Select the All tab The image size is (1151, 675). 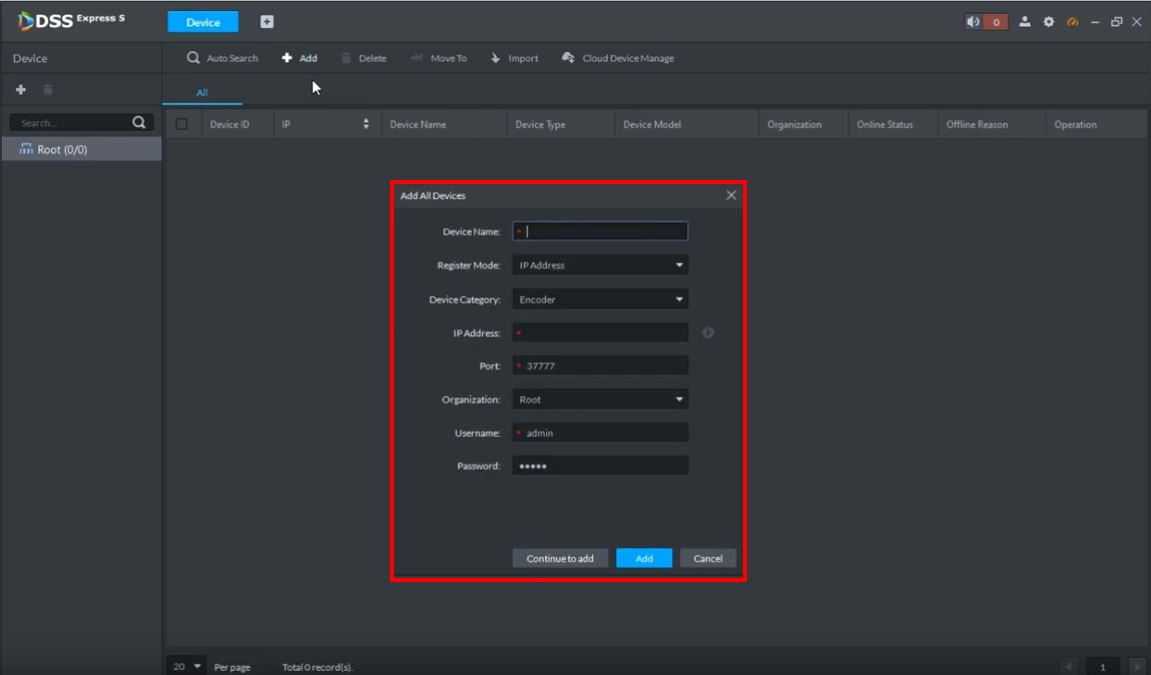(x=202, y=93)
